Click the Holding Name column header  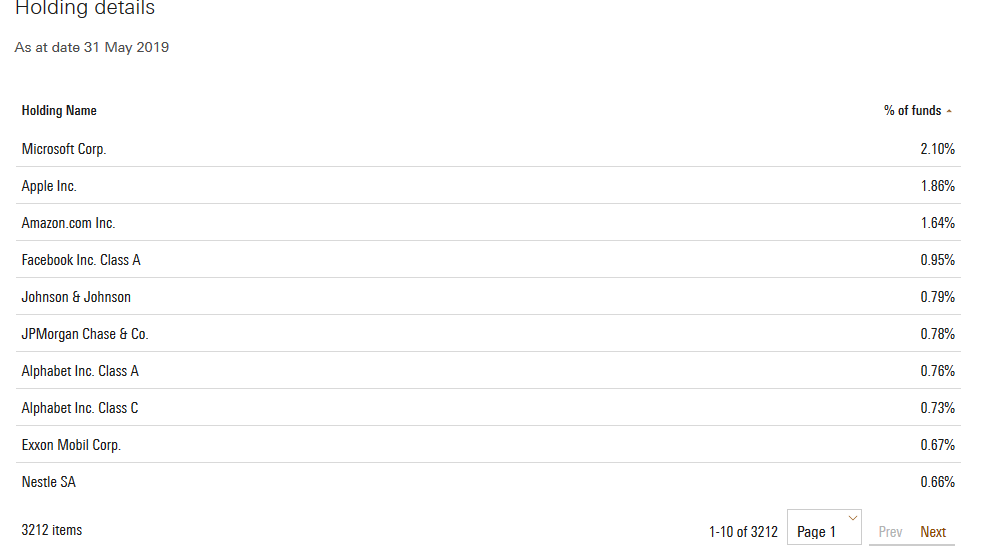pyautogui.click(x=59, y=111)
